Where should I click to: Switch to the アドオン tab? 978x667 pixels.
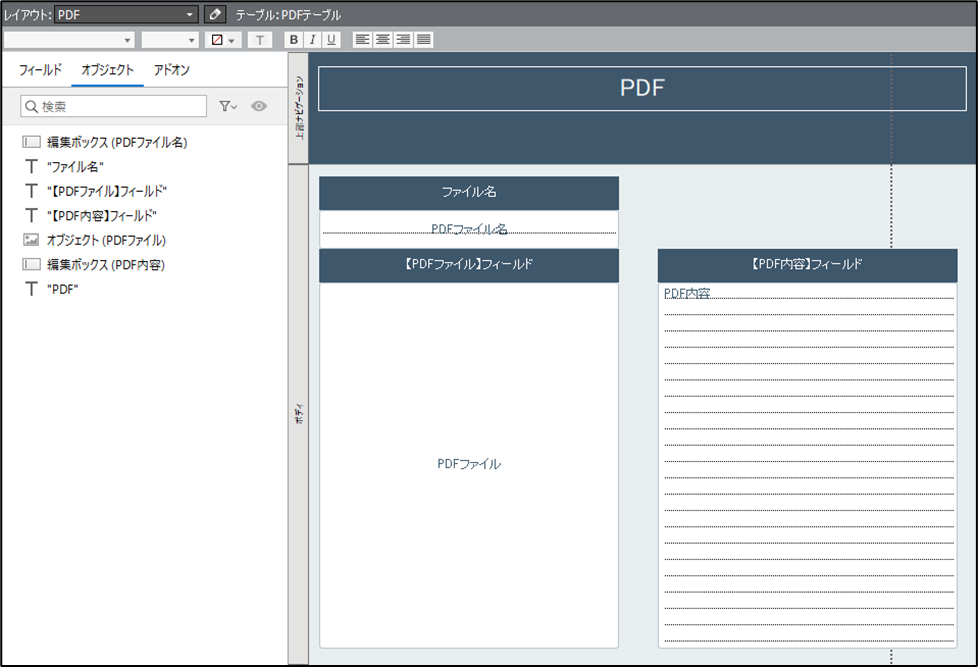(171, 70)
